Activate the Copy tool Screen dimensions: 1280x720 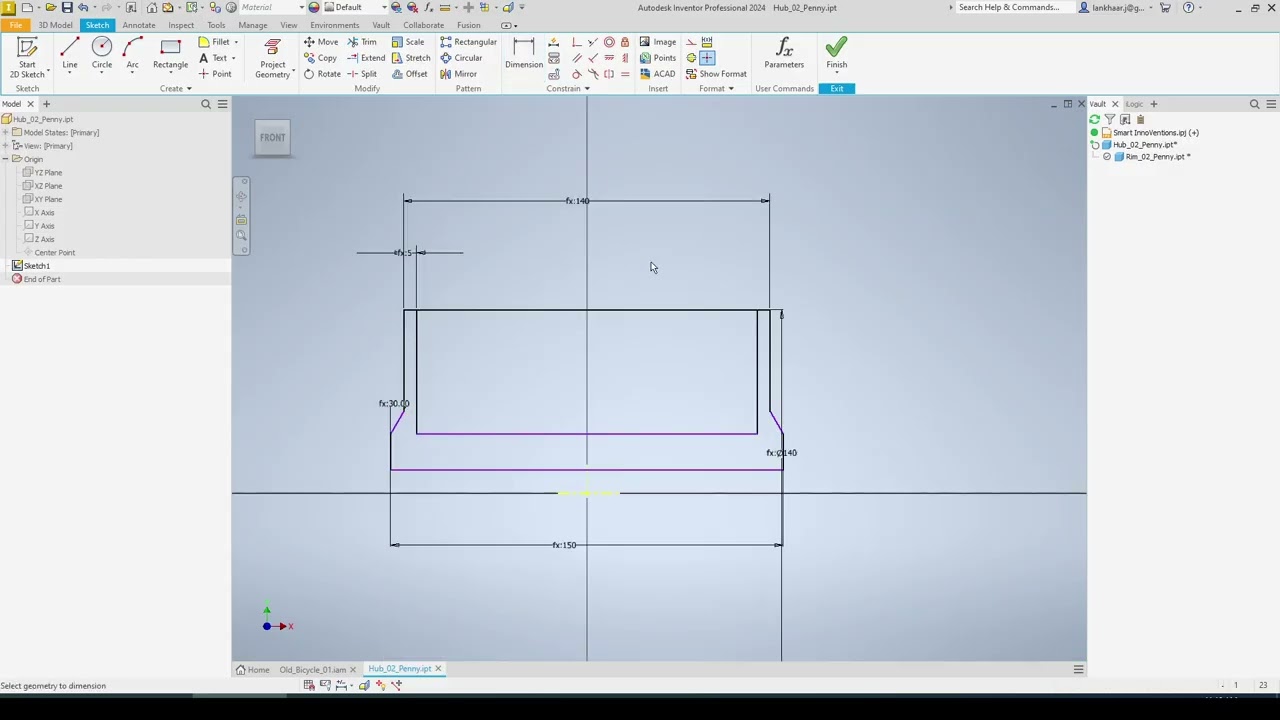point(320,58)
